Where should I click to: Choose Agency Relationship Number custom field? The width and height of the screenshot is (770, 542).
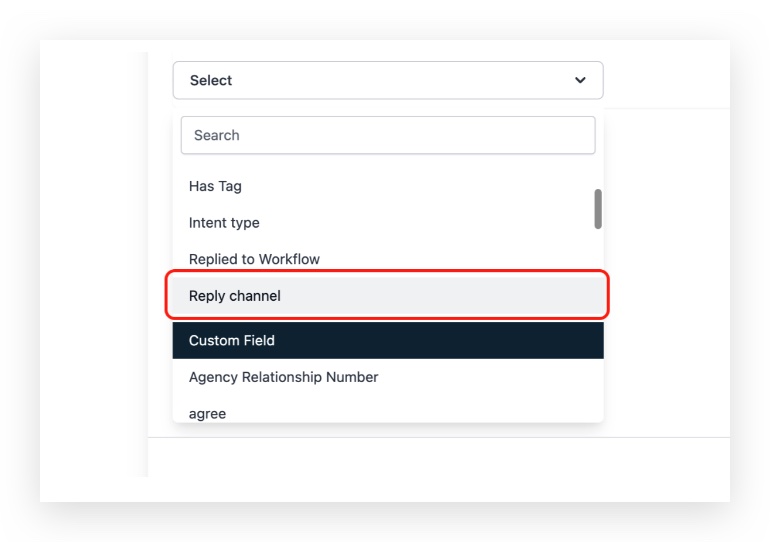(388, 377)
